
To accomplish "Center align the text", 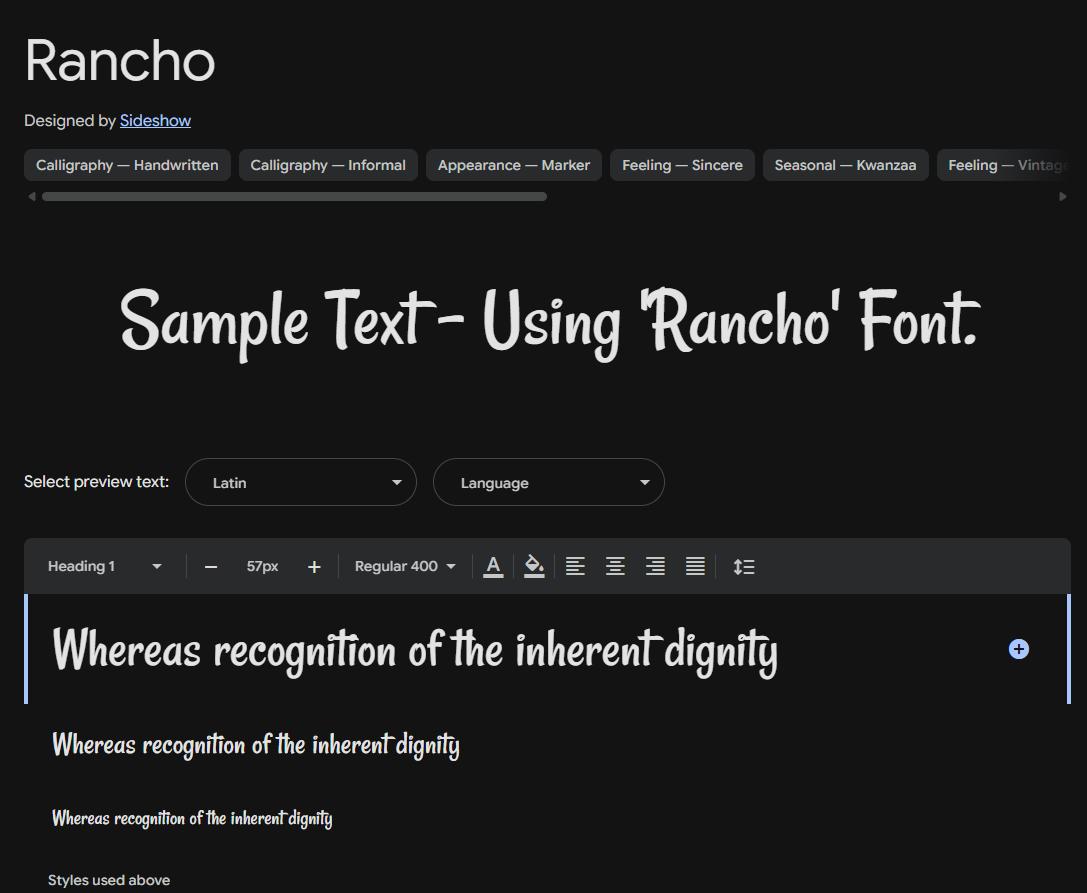I will 616,566.
